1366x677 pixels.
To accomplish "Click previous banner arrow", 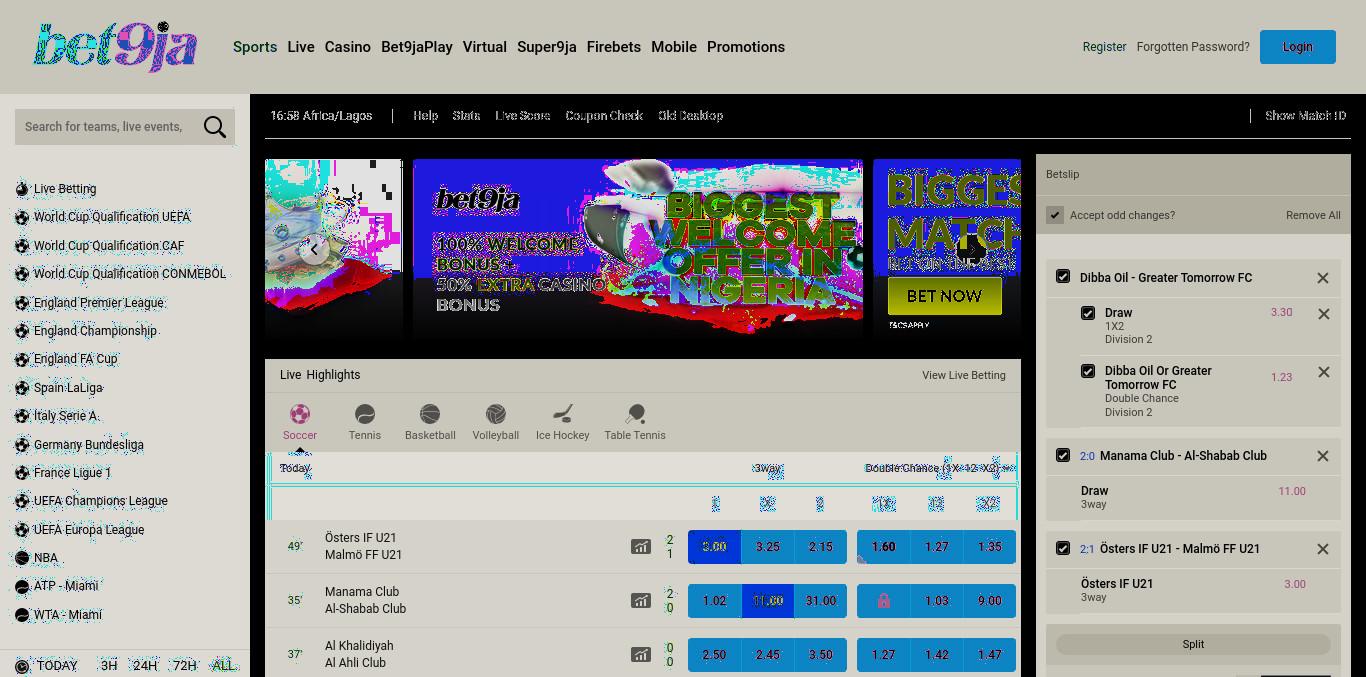I will [315, 249].
